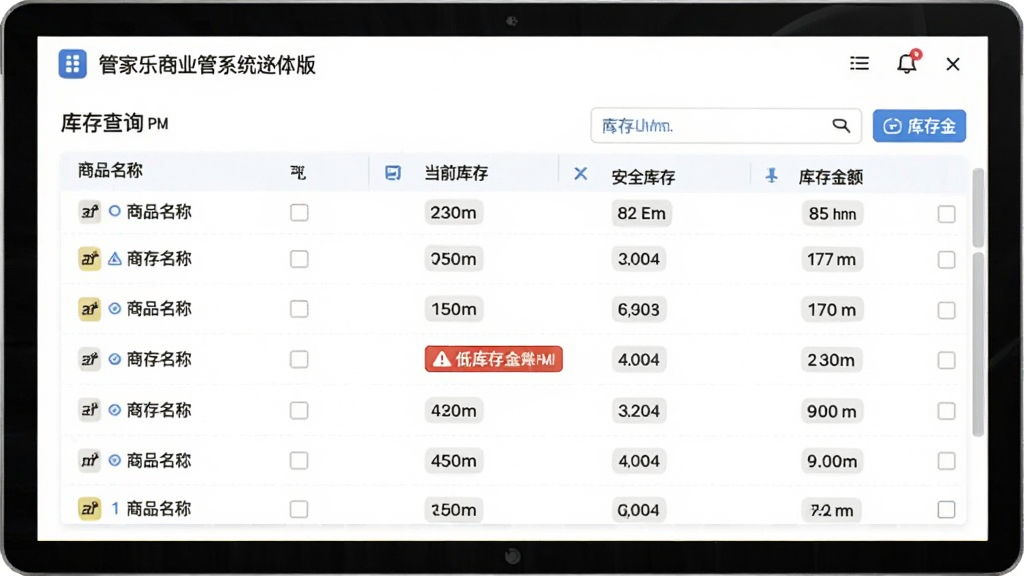This screenshot has height=576, width=1024.
Task: Select the 420m current stock cell
Action: pyautogui.click(x=454, y=411)
